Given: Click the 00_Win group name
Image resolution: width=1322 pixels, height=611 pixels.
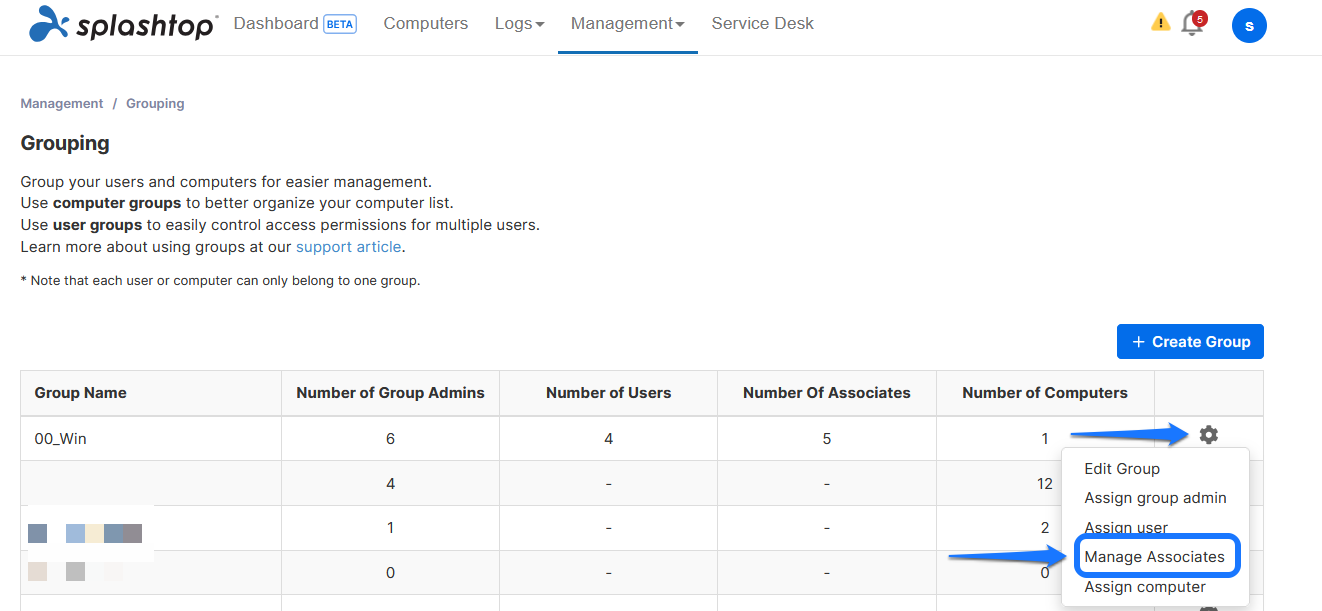Looking at the screenshot, I should coord(61,438).
